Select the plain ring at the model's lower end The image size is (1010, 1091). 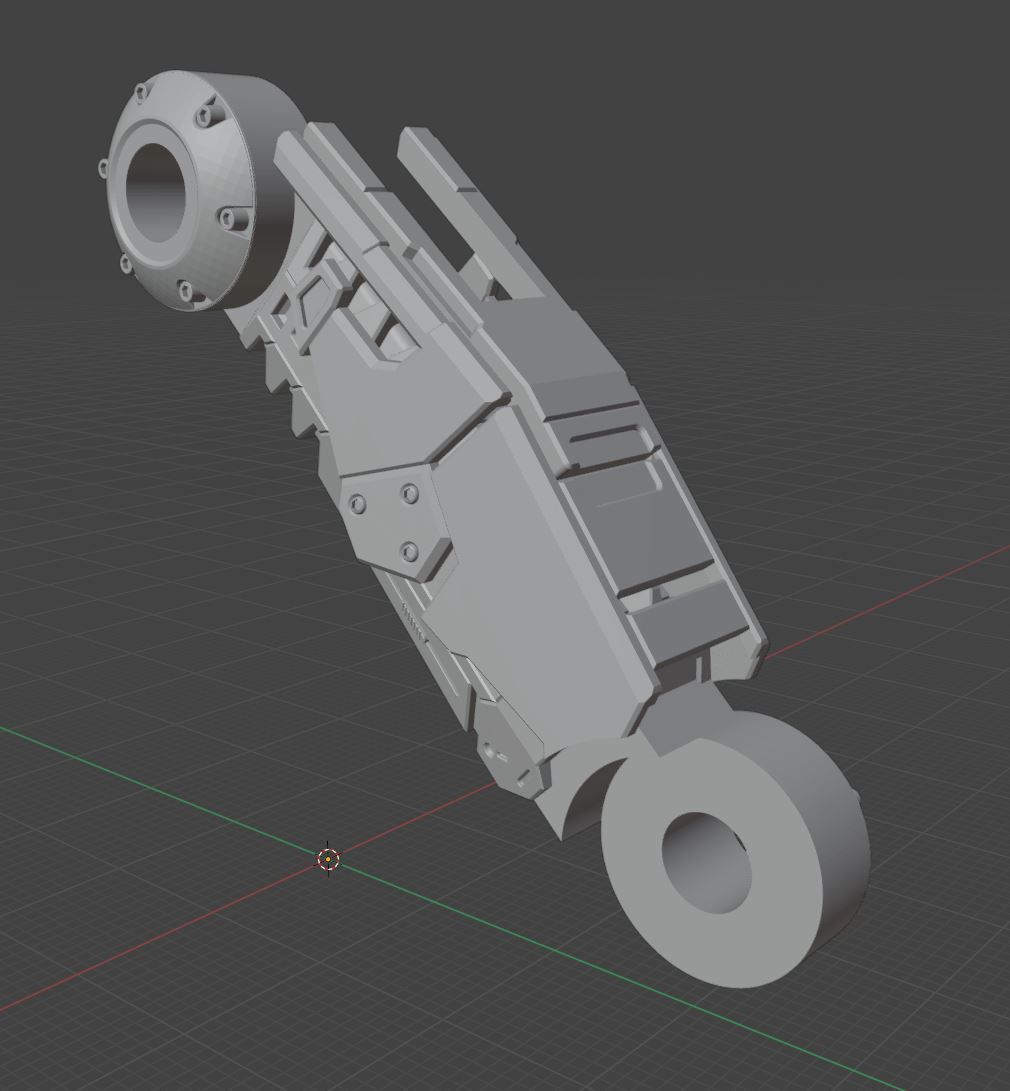[x=735, y=849]
